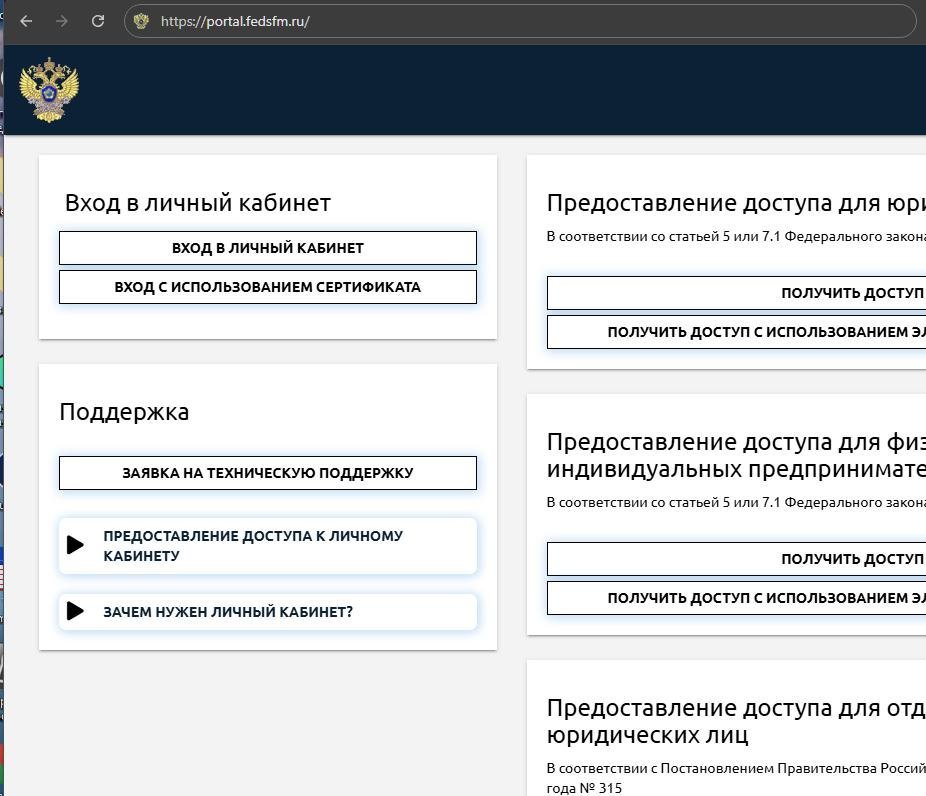Click the double-headed eagle logo in the header
This screenshot has width=926, height=796.
tap(48, 90)
